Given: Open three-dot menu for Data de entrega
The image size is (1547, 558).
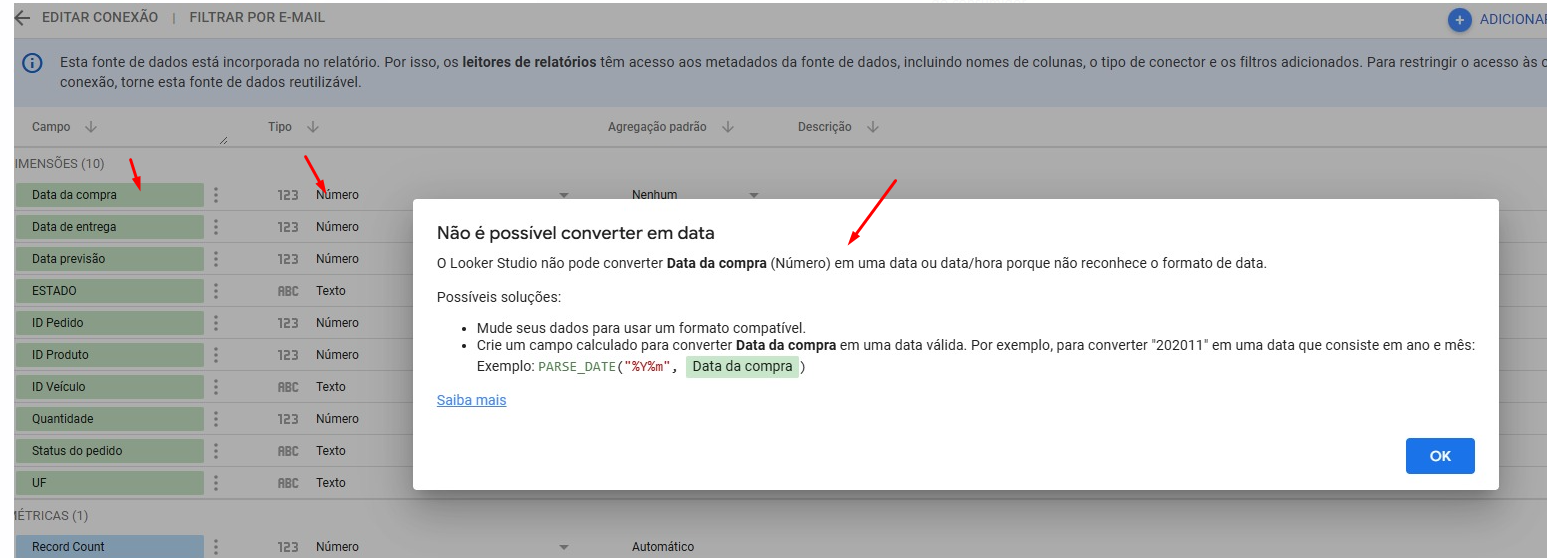Looking at the screenshot, I should click(x=216, y=227).
